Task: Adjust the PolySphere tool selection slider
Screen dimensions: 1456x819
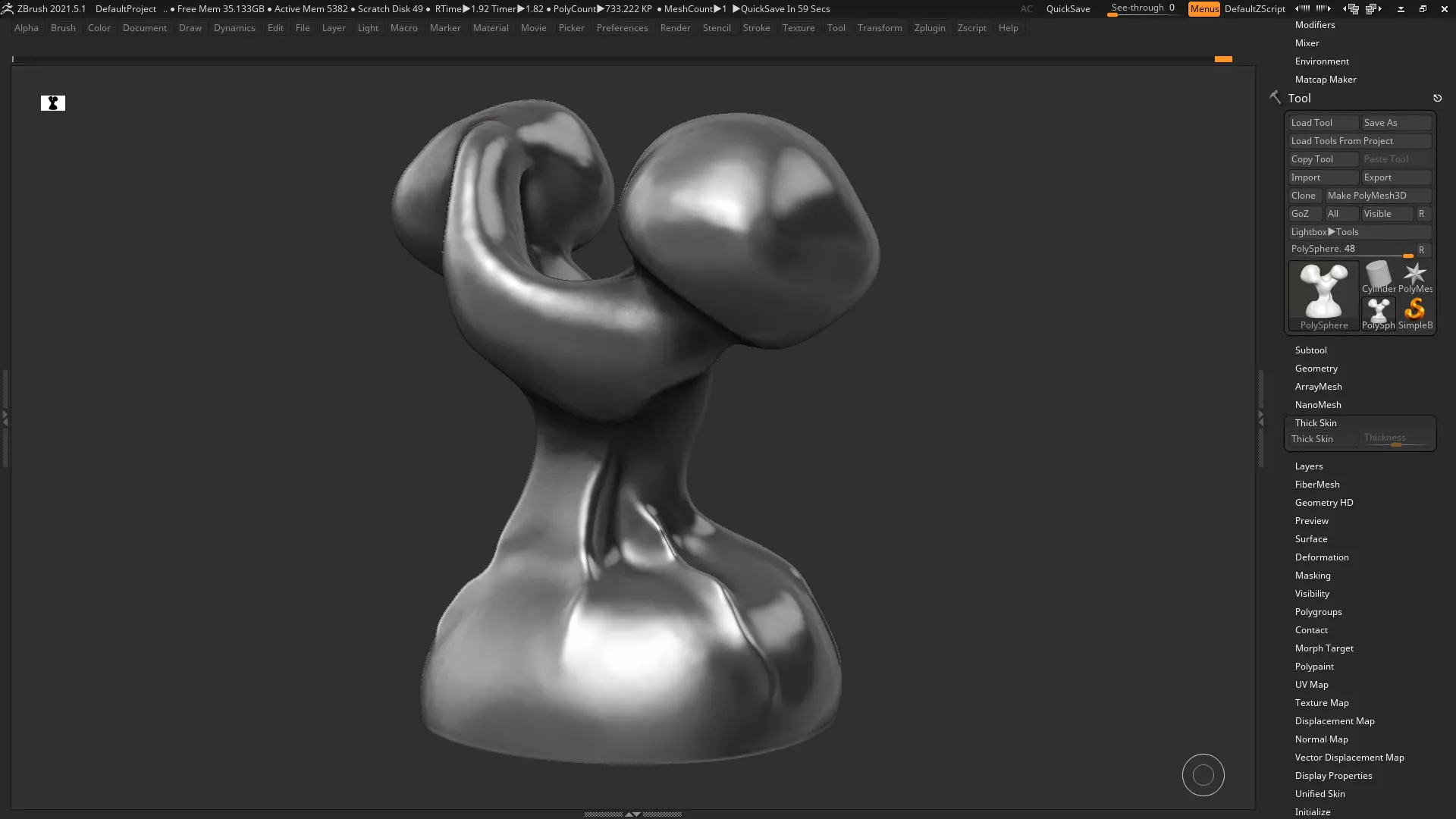Action: point(1351,249)
